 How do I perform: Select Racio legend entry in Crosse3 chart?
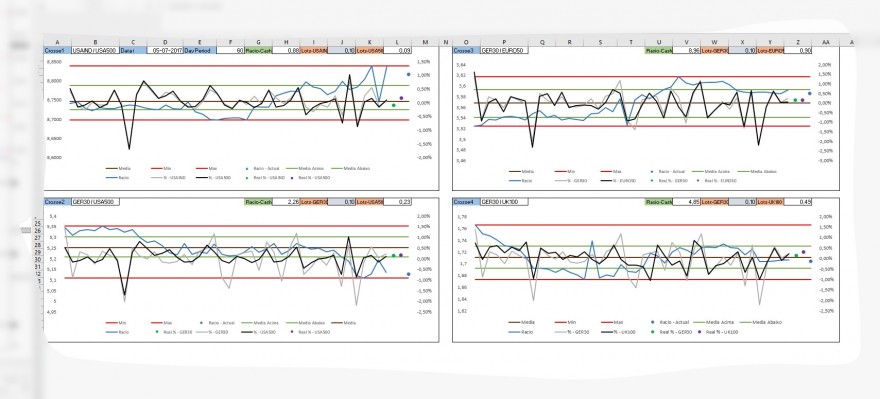pyautogui.click(x=520, y=181)
